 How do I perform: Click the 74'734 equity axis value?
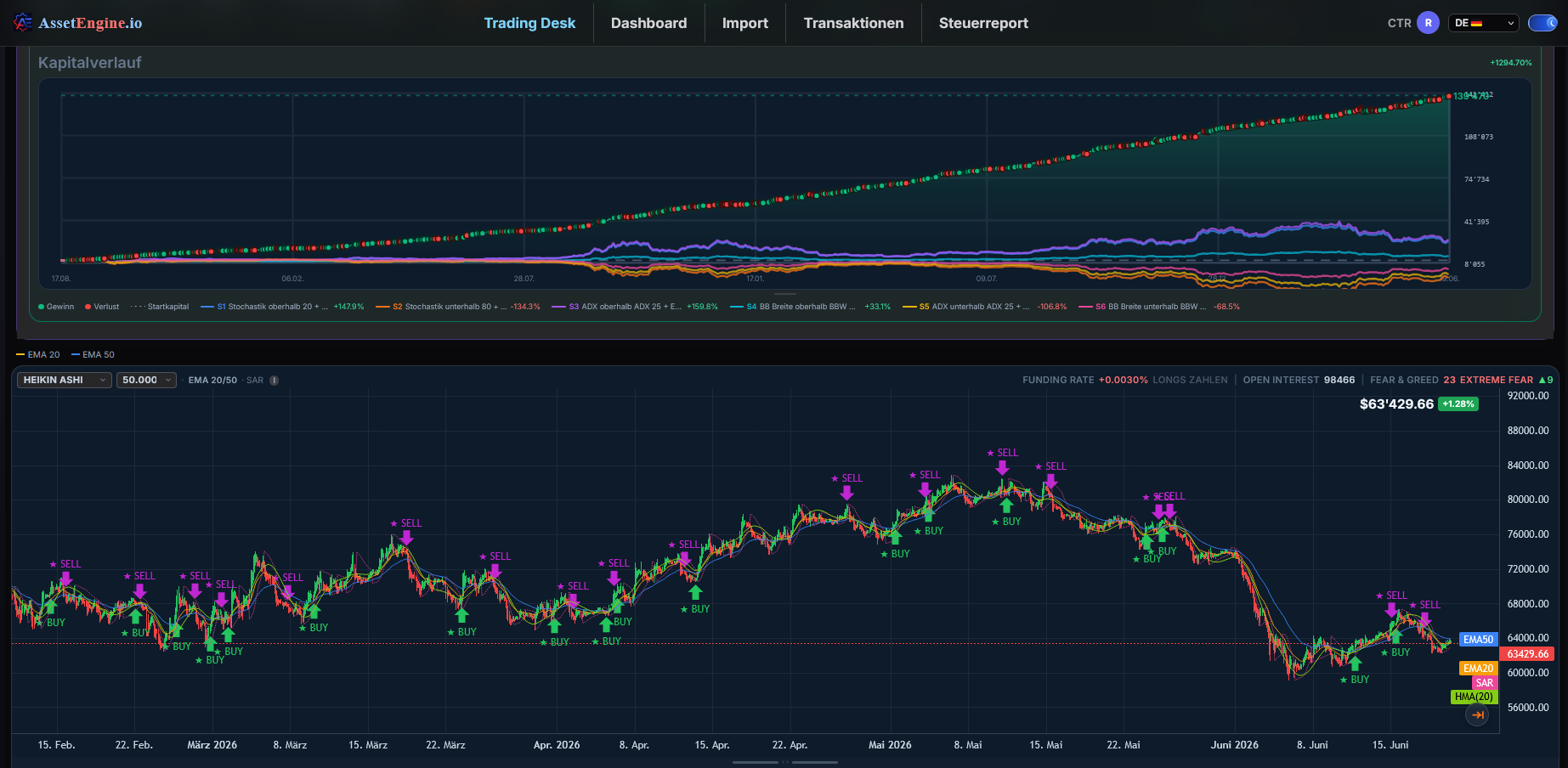[1476, 179]
